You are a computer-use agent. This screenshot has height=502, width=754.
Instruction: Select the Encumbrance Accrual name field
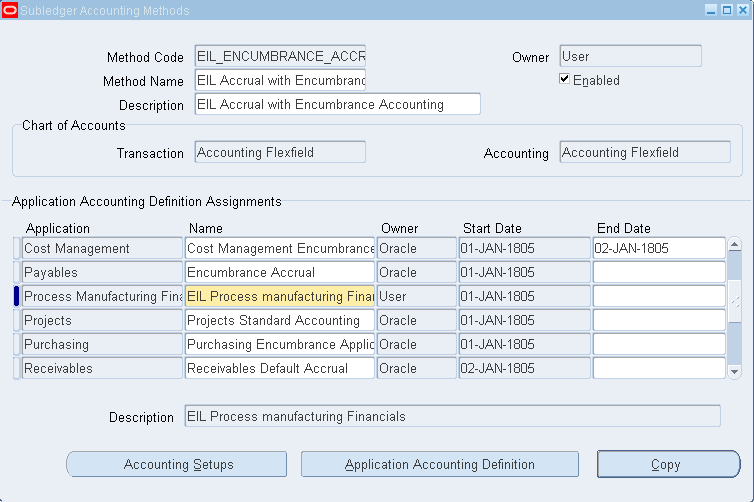[x=280, y=272]
